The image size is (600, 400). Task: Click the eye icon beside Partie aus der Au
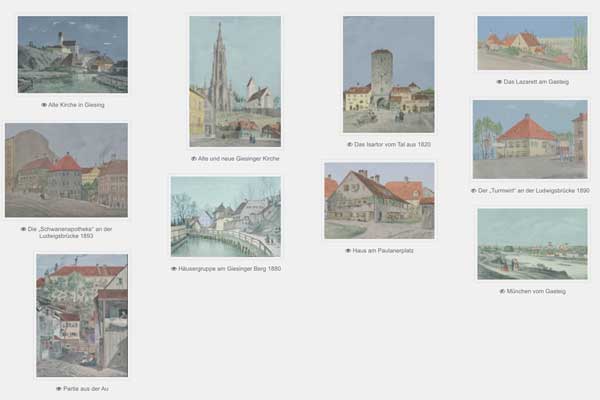click(59, 389)
